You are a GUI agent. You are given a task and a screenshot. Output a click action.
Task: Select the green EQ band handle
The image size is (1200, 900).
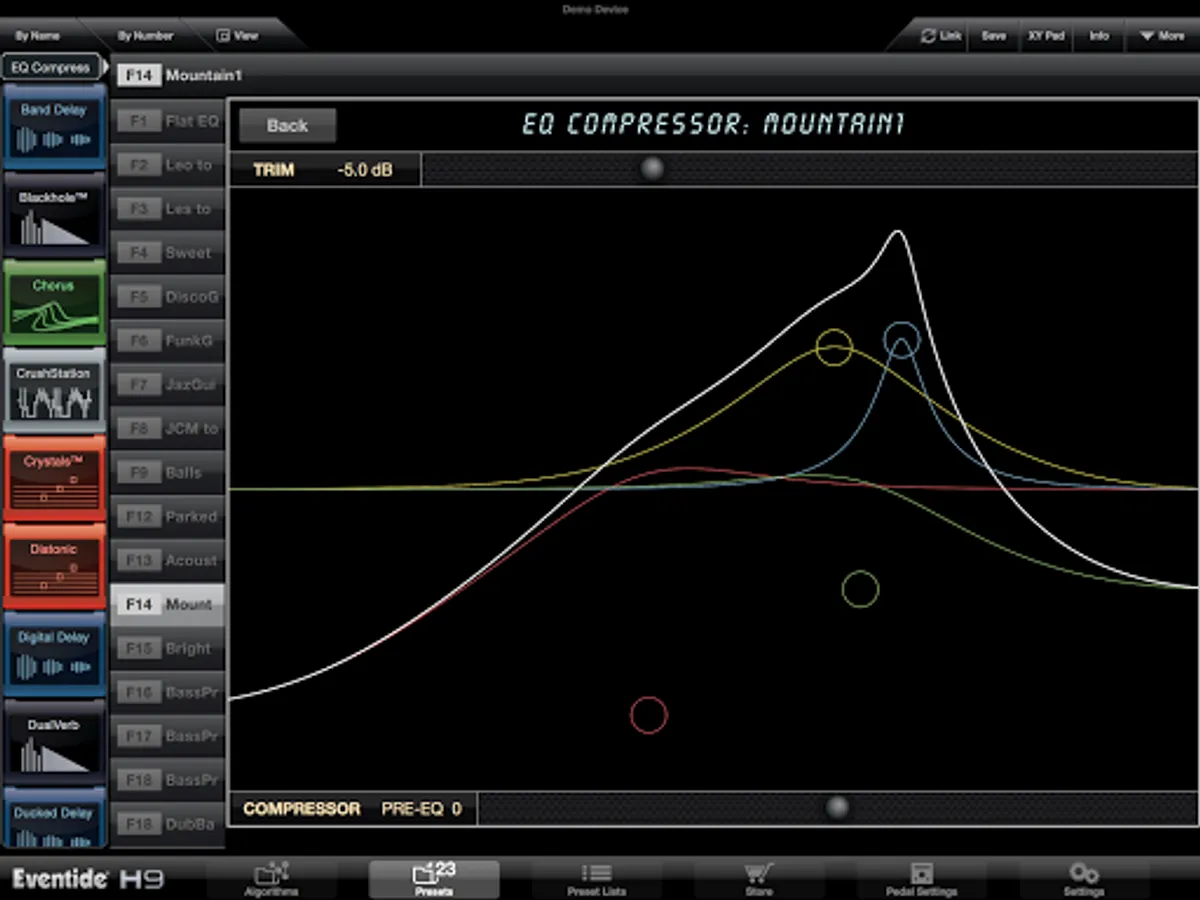pos(860,590)
